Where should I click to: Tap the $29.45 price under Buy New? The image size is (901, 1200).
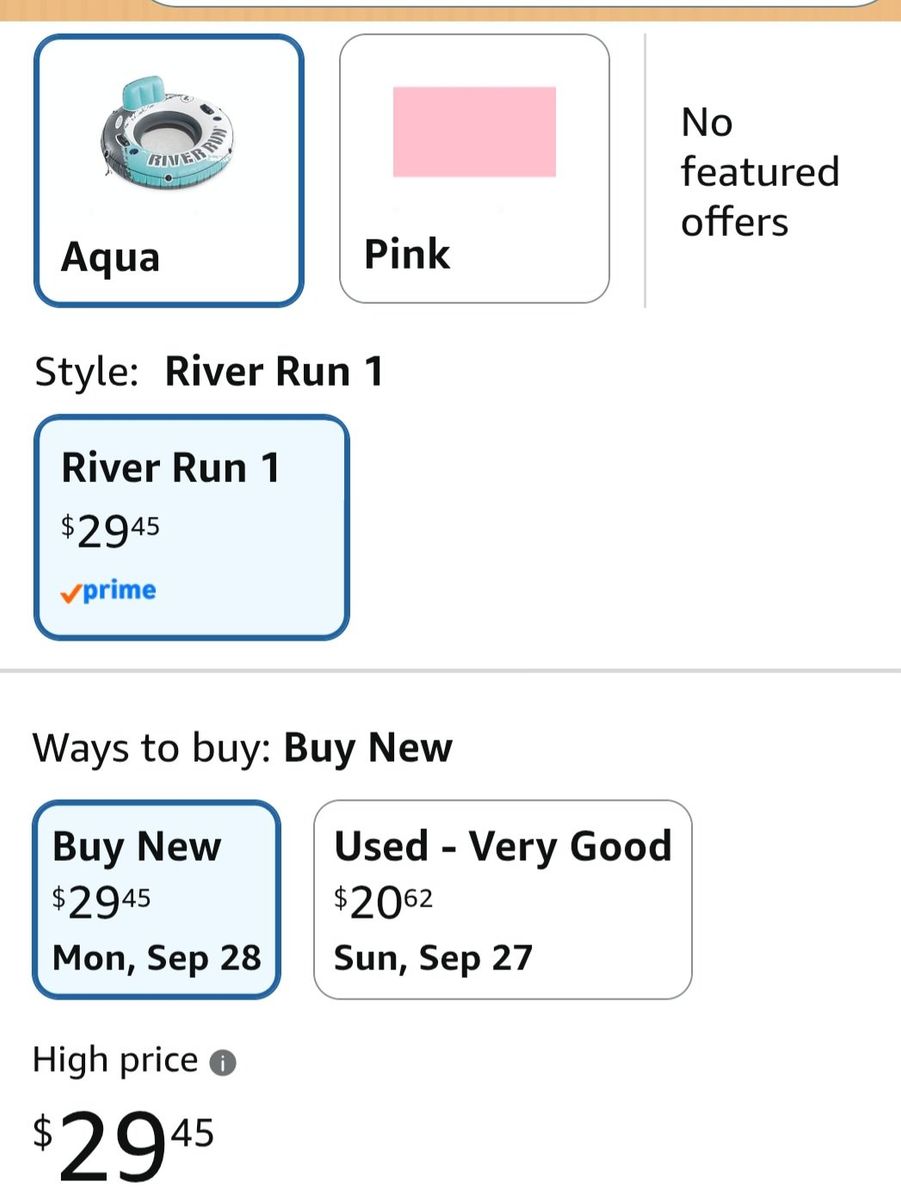(x=101, y=902)
